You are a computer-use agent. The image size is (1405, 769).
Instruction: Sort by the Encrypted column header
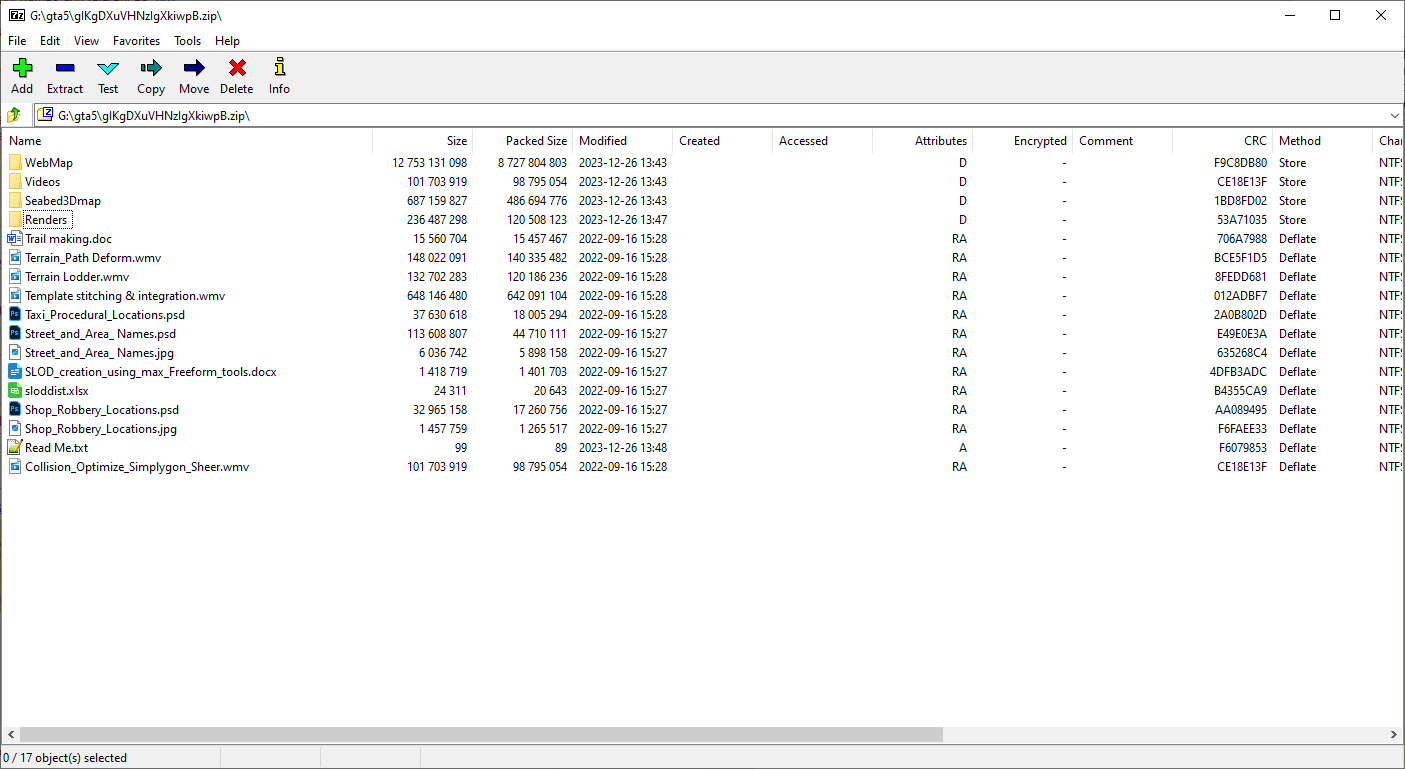[x=1022, y=141]
